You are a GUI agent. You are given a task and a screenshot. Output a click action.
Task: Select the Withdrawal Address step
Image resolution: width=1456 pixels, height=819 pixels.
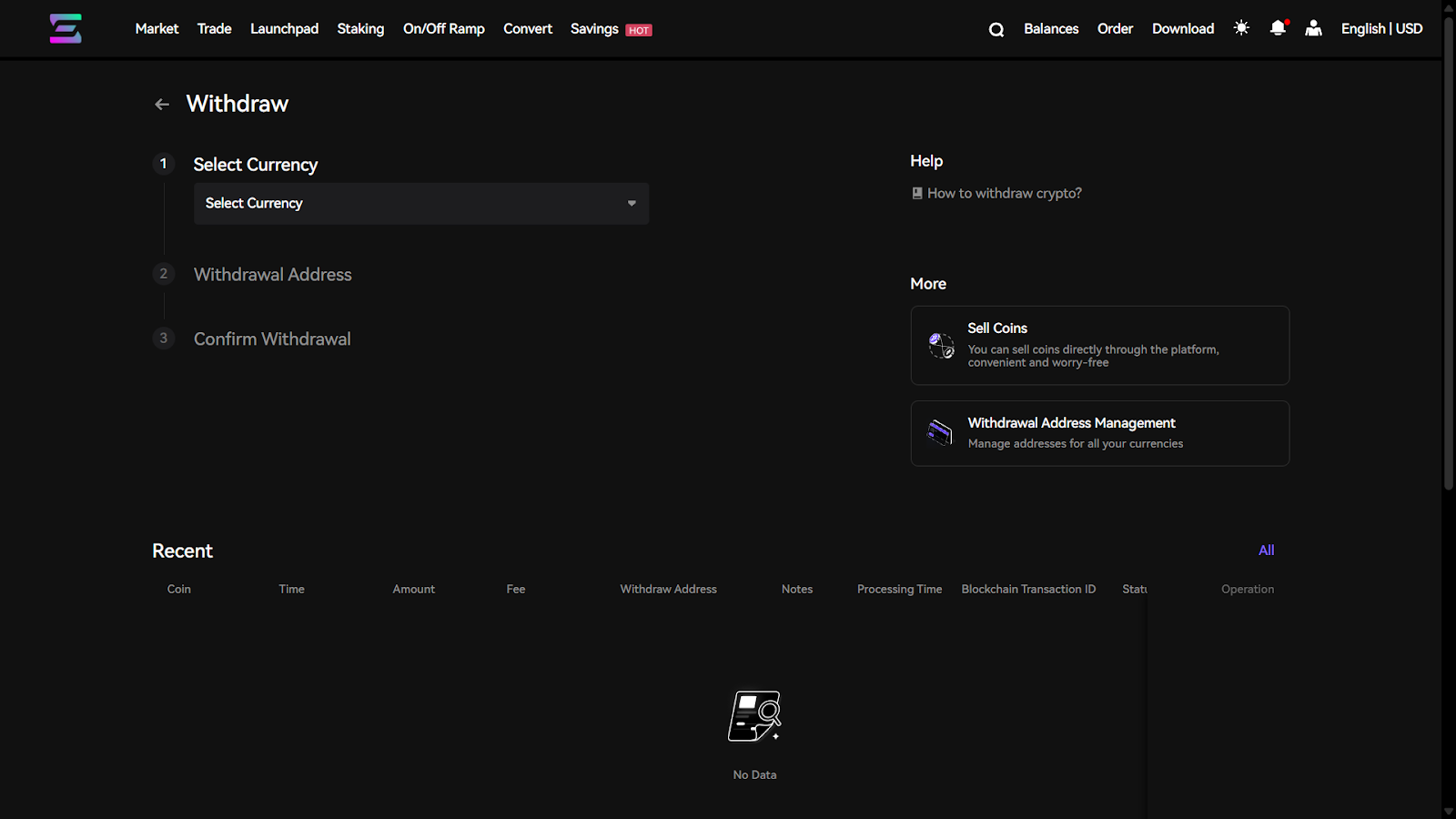point(272,275)
